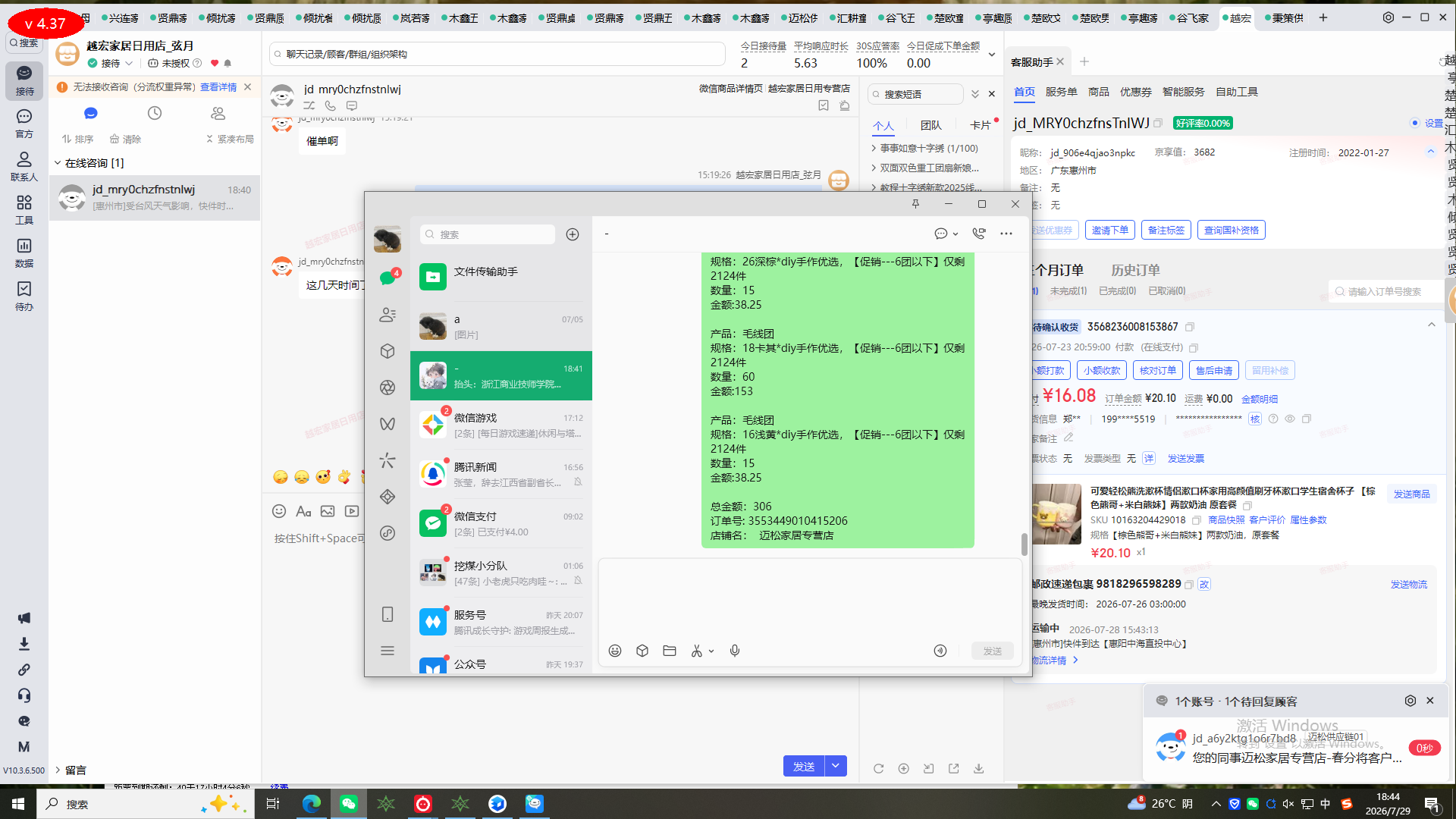Click the 核对订单 button

1157,370
